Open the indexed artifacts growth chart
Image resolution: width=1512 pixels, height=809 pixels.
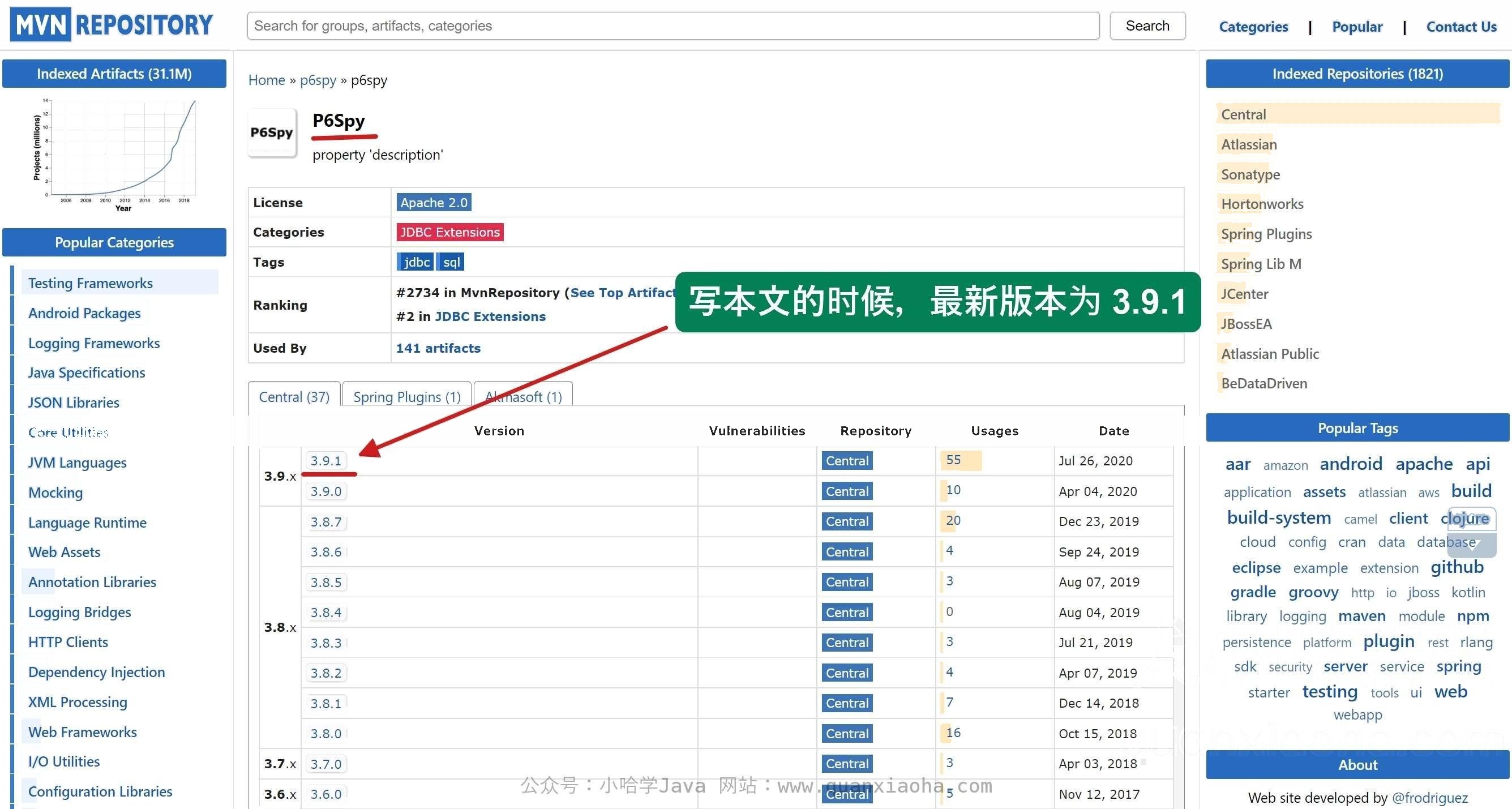pos(114,155)
